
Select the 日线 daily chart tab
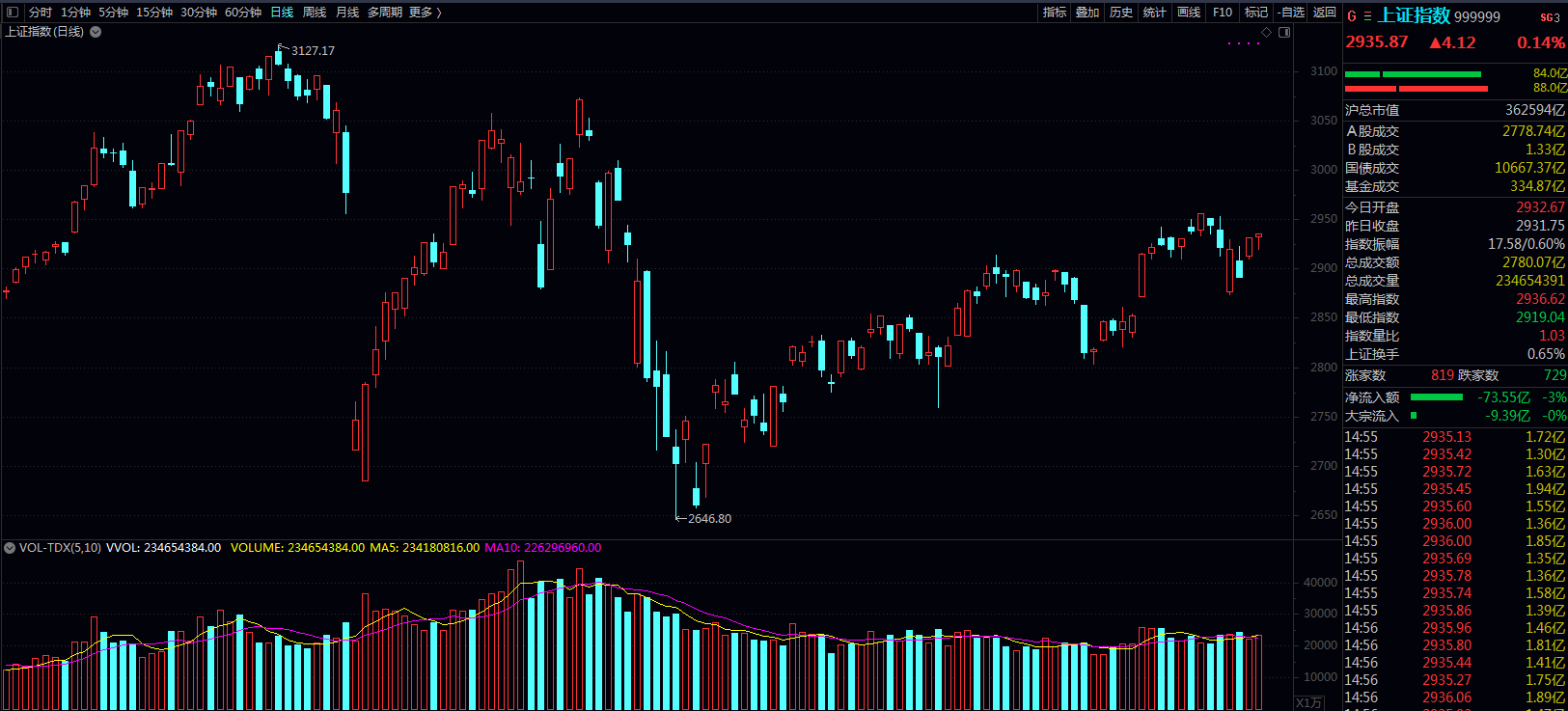pyautogui.click(x=282, y=13)
